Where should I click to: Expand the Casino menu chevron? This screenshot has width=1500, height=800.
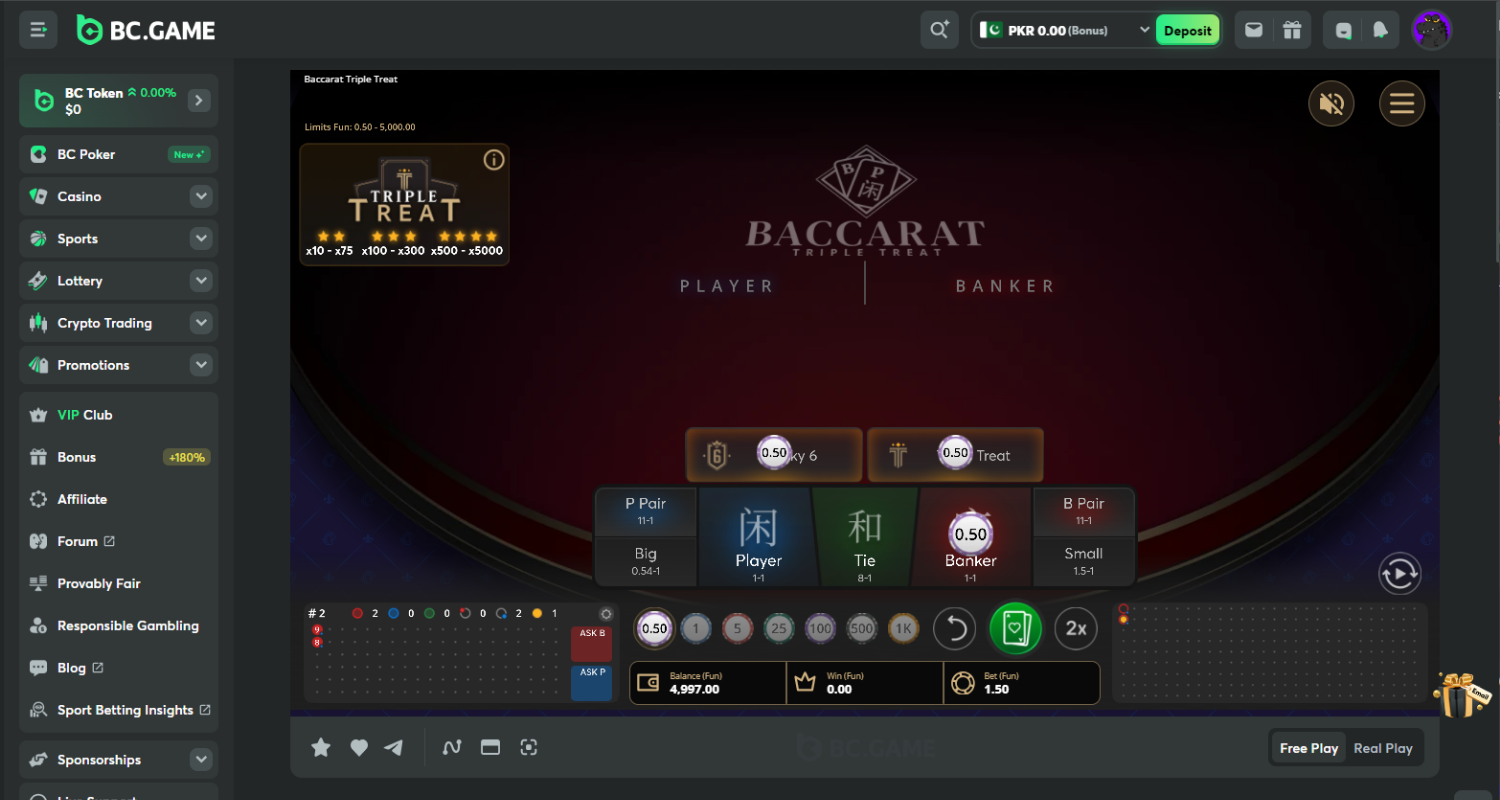point(202,196)
